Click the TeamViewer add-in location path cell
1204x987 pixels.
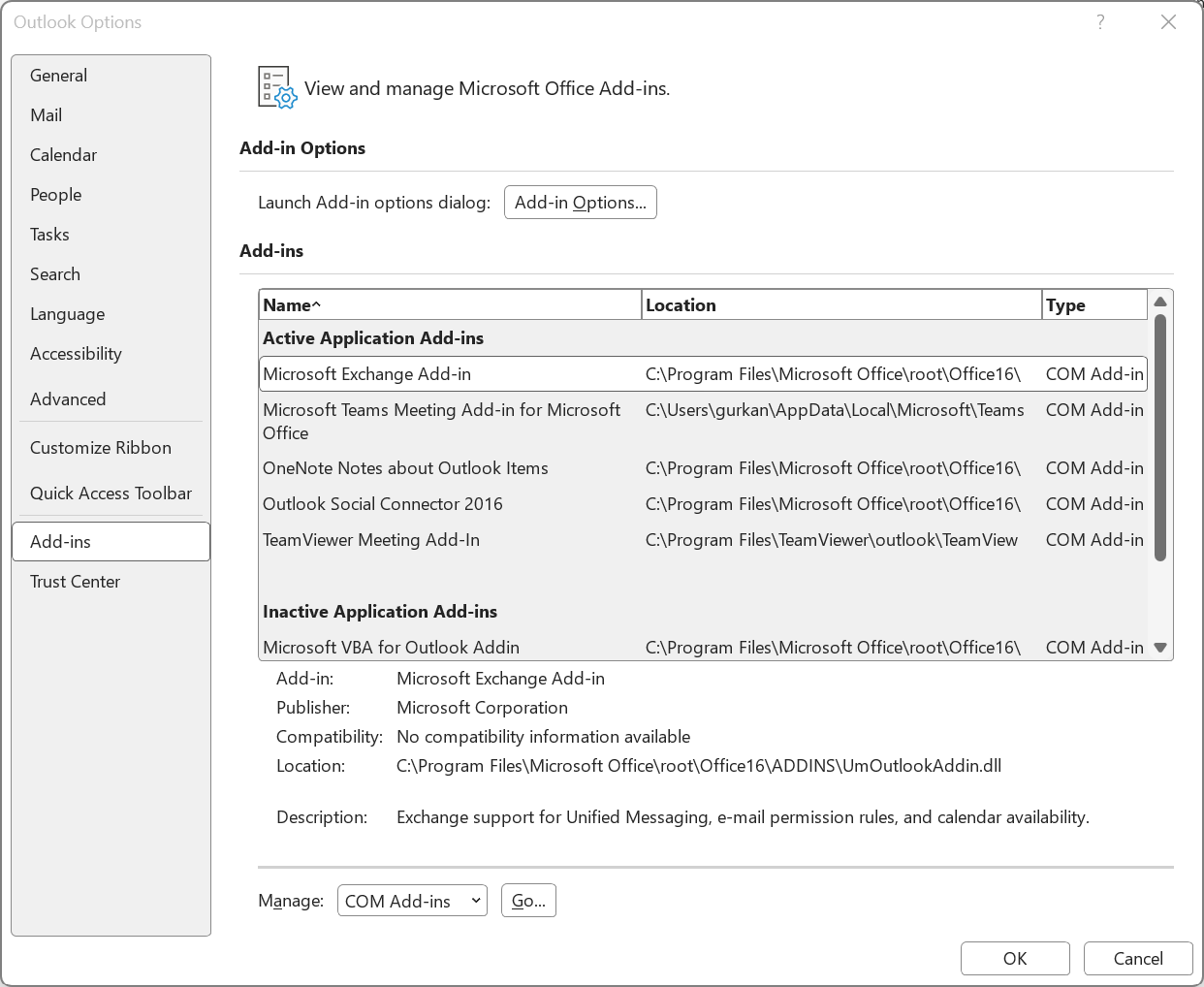tap(832, 540)
